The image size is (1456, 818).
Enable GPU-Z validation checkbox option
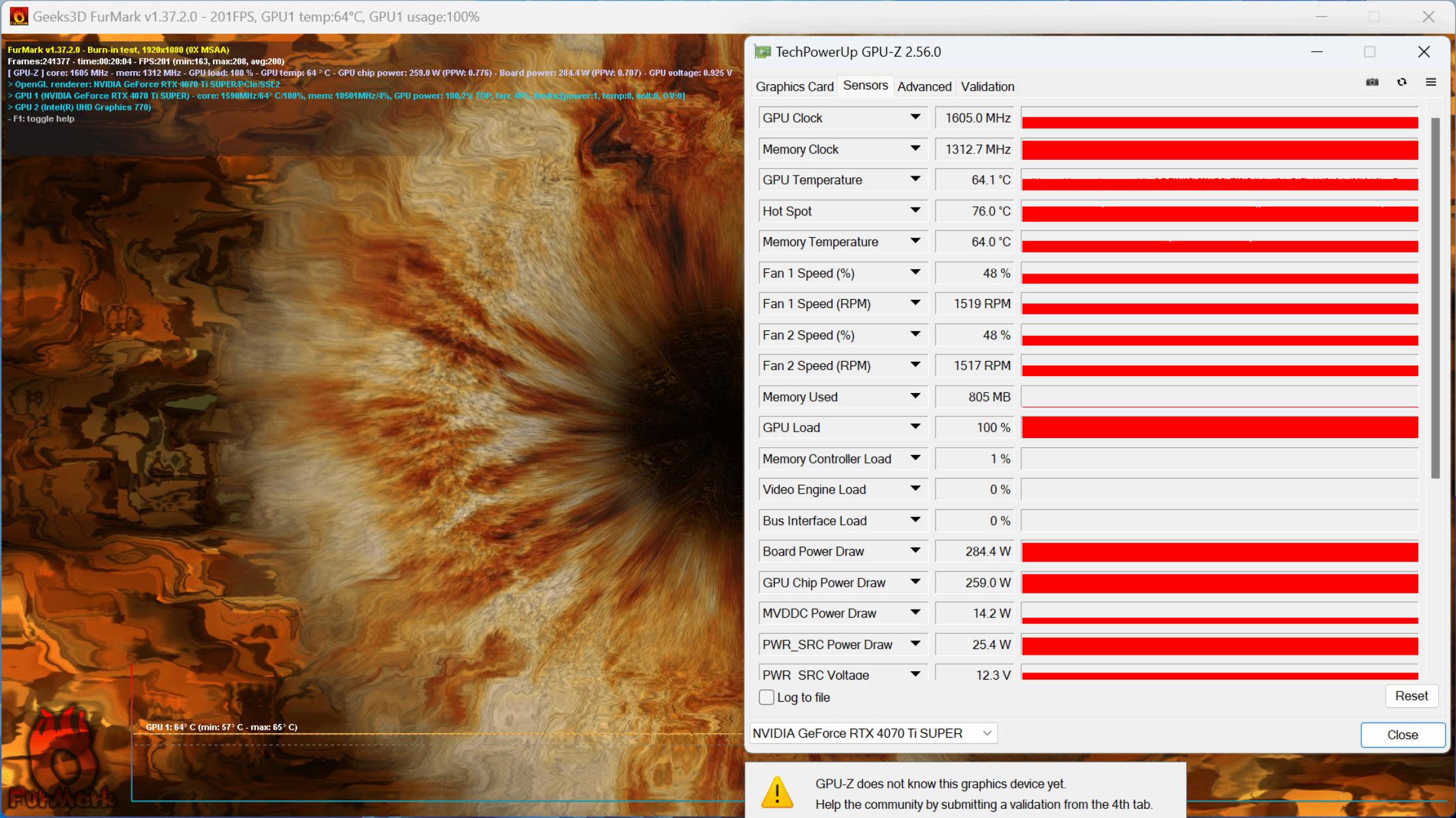pyautogui.click(x=987, y=86)
